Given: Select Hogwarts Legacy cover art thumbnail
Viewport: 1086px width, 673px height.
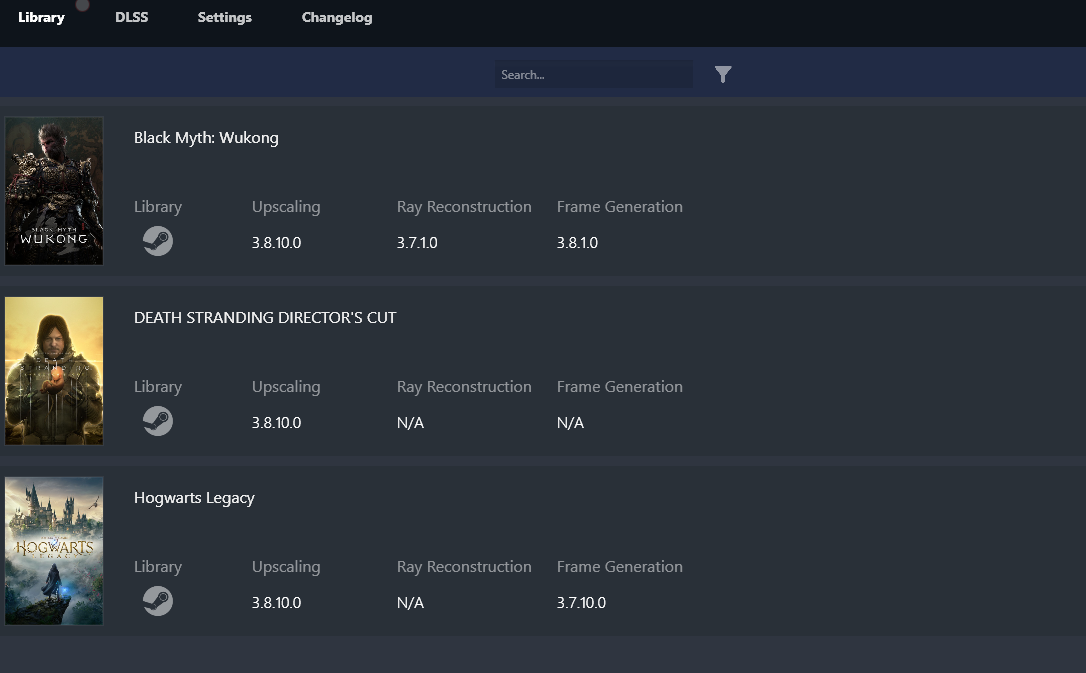Looking at the screenshot, I should tap(54, 550).
